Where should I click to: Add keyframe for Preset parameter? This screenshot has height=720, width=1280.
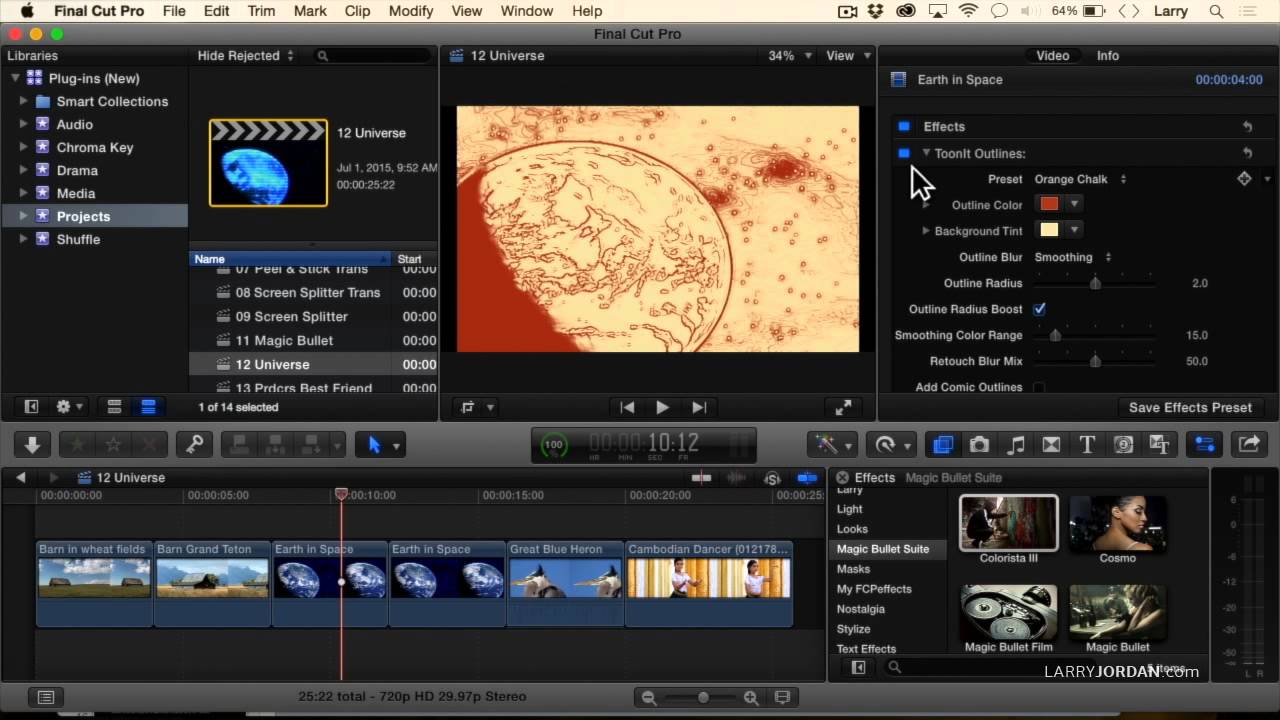[1244, 179]
